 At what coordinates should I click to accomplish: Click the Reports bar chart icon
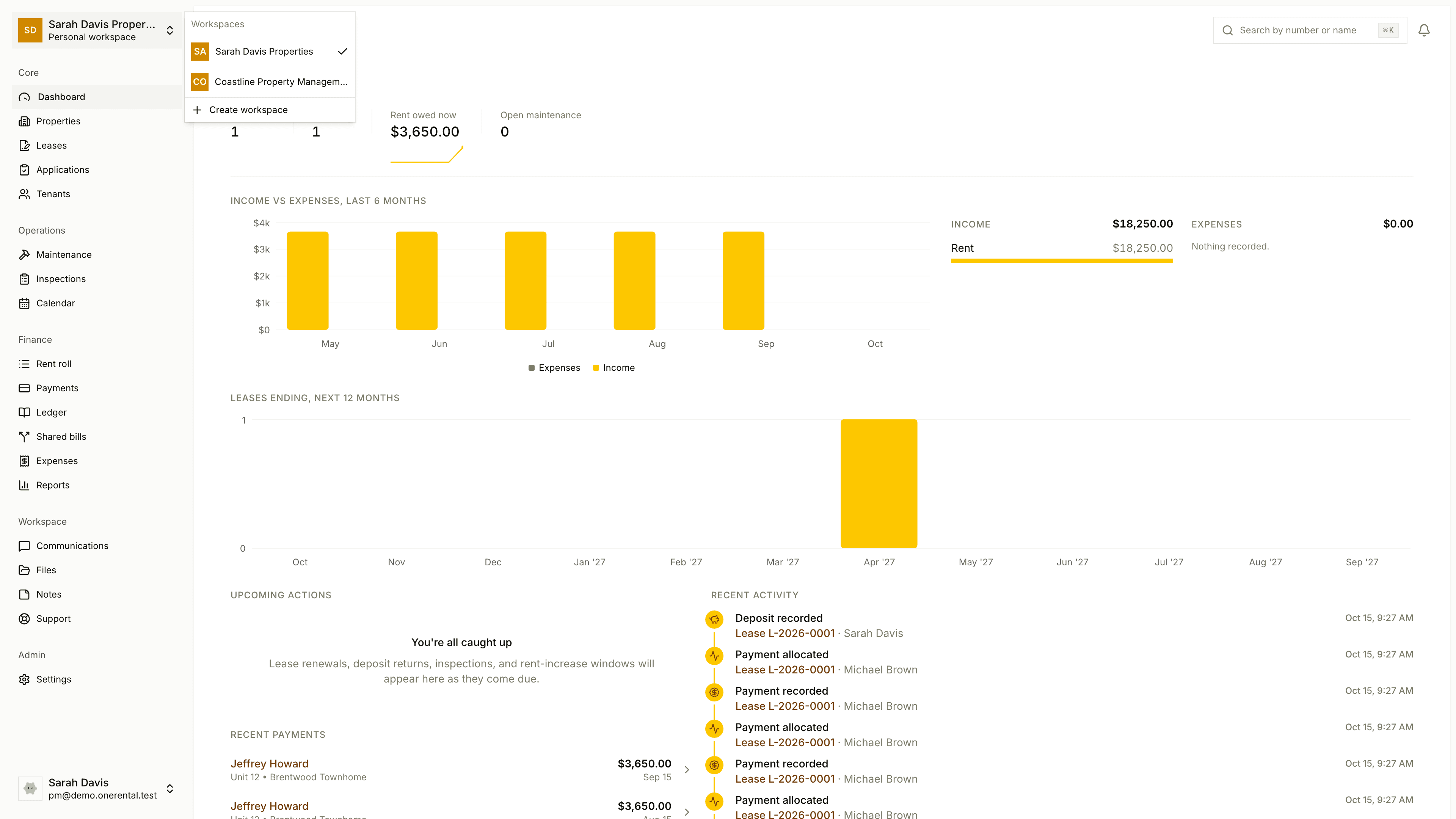pyautogui.click(x=24, y=485)
